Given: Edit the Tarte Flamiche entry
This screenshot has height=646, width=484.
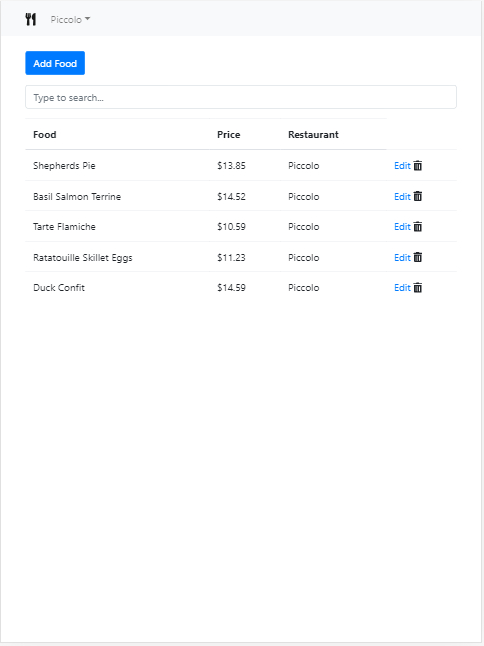Looking at the screenshot, I should (402, 227).
